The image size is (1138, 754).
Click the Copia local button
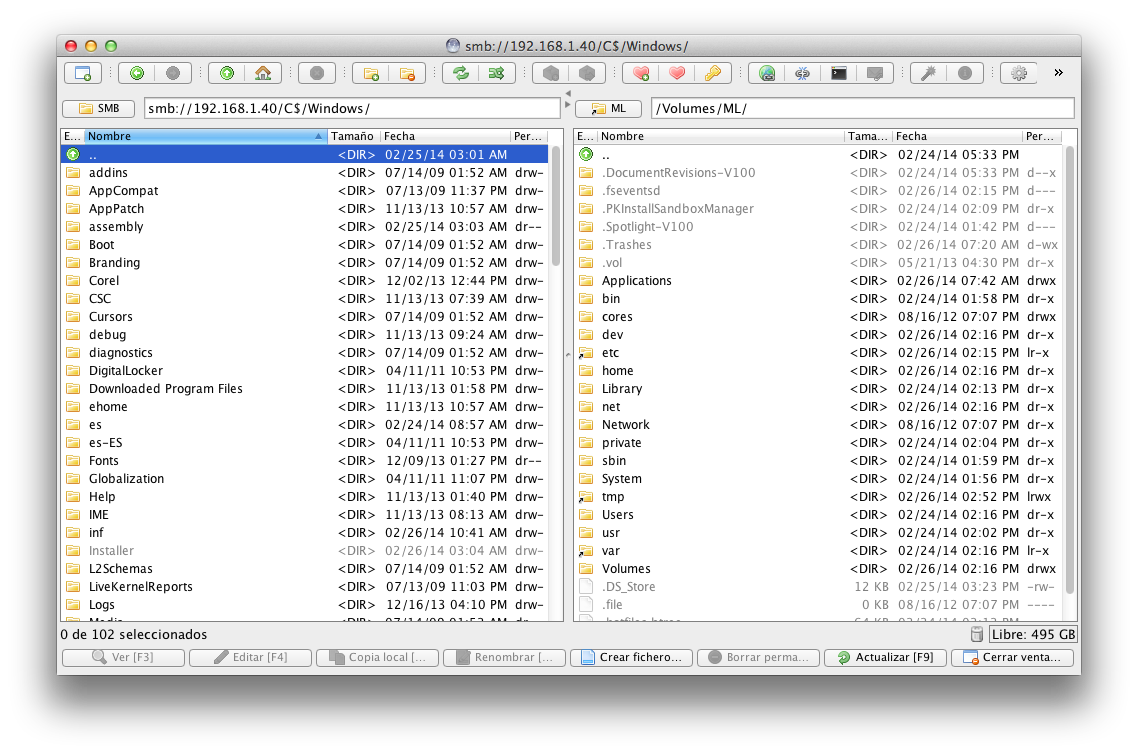(377, 657)
